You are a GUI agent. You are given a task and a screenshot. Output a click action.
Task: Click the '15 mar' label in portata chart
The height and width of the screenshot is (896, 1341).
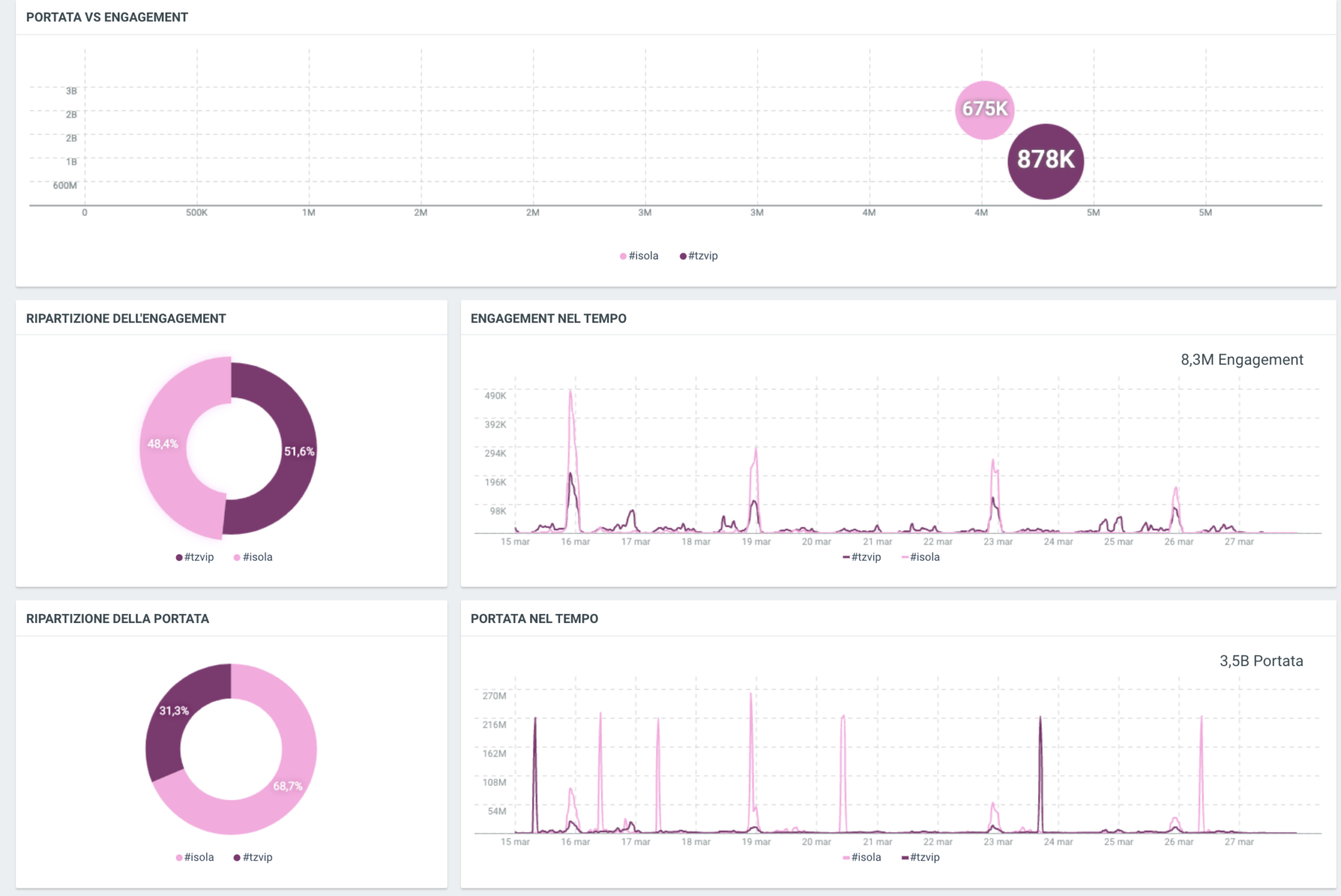click(x=515, y=842)
